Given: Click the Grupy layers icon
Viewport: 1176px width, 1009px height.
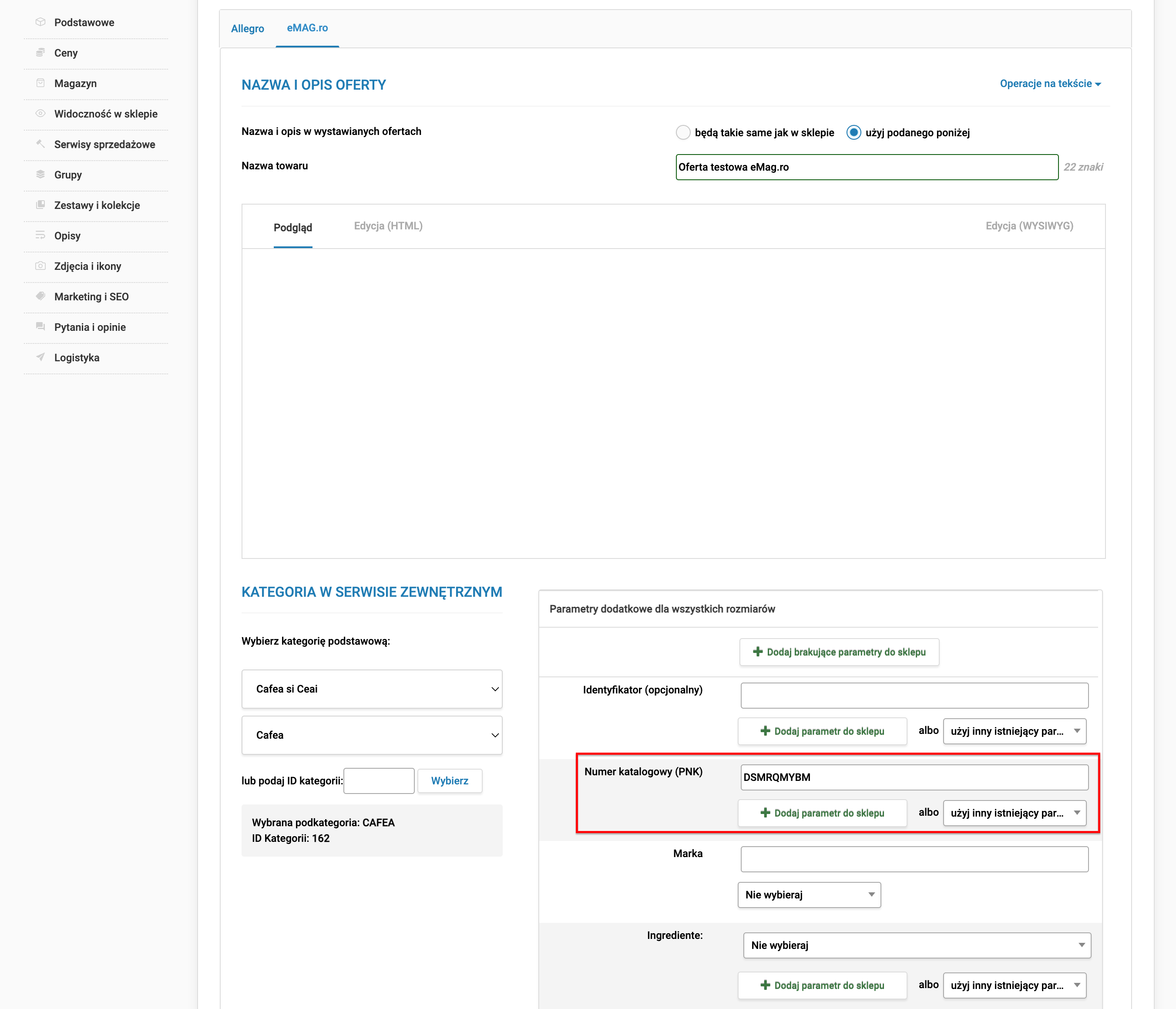Looking at the screenshot, I should (x=40, y=174).
